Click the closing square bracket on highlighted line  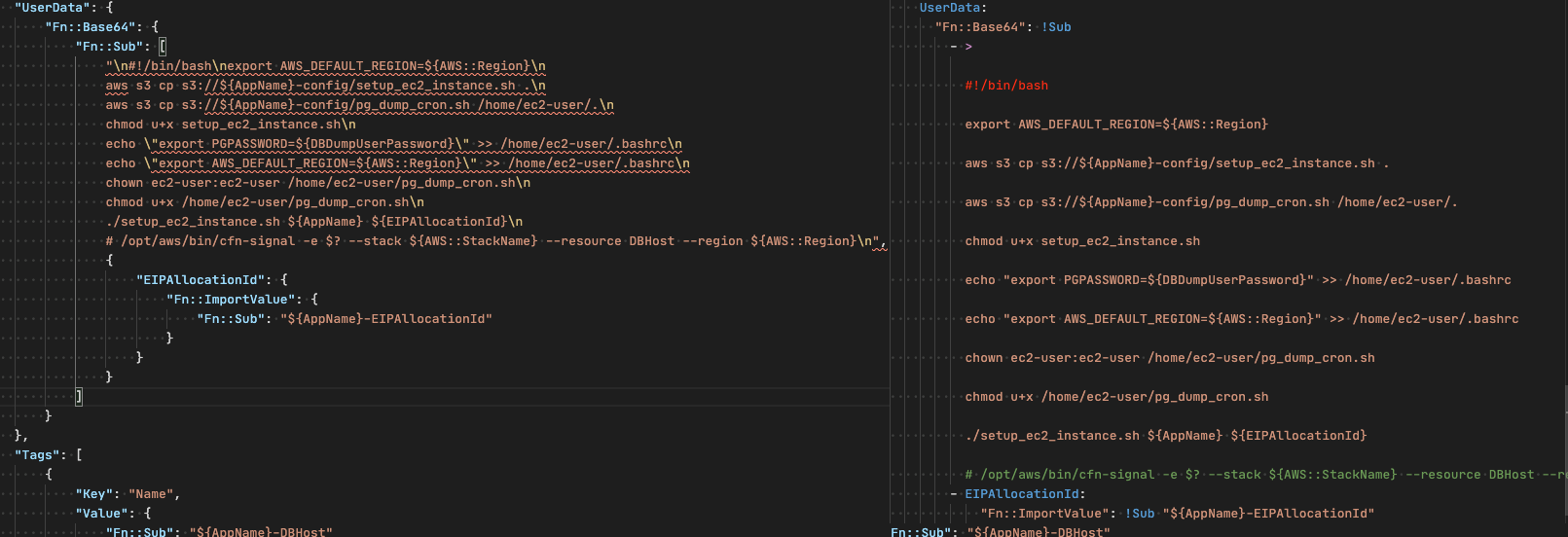coord(79,397)
